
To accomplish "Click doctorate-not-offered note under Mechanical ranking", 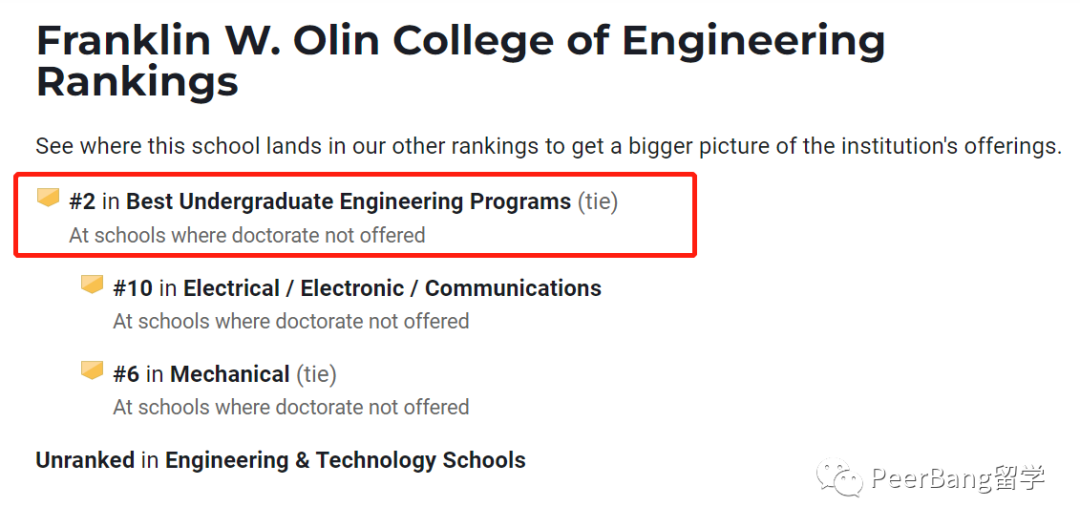I will point(291,408).
